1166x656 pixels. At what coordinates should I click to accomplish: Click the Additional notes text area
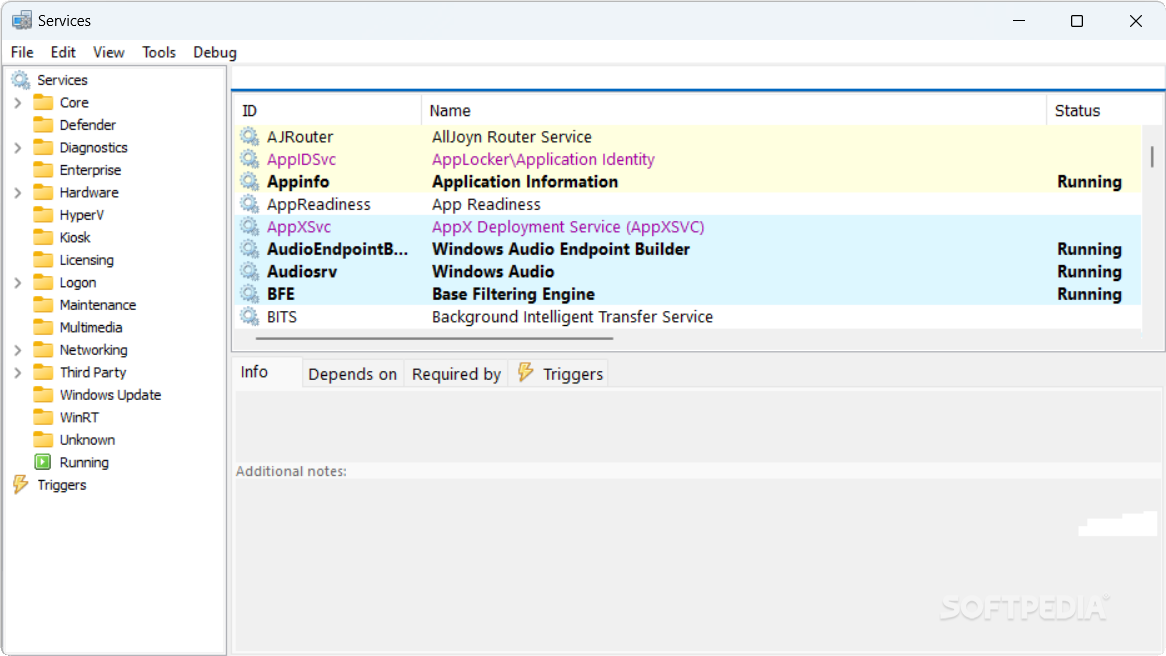[698, 565]
